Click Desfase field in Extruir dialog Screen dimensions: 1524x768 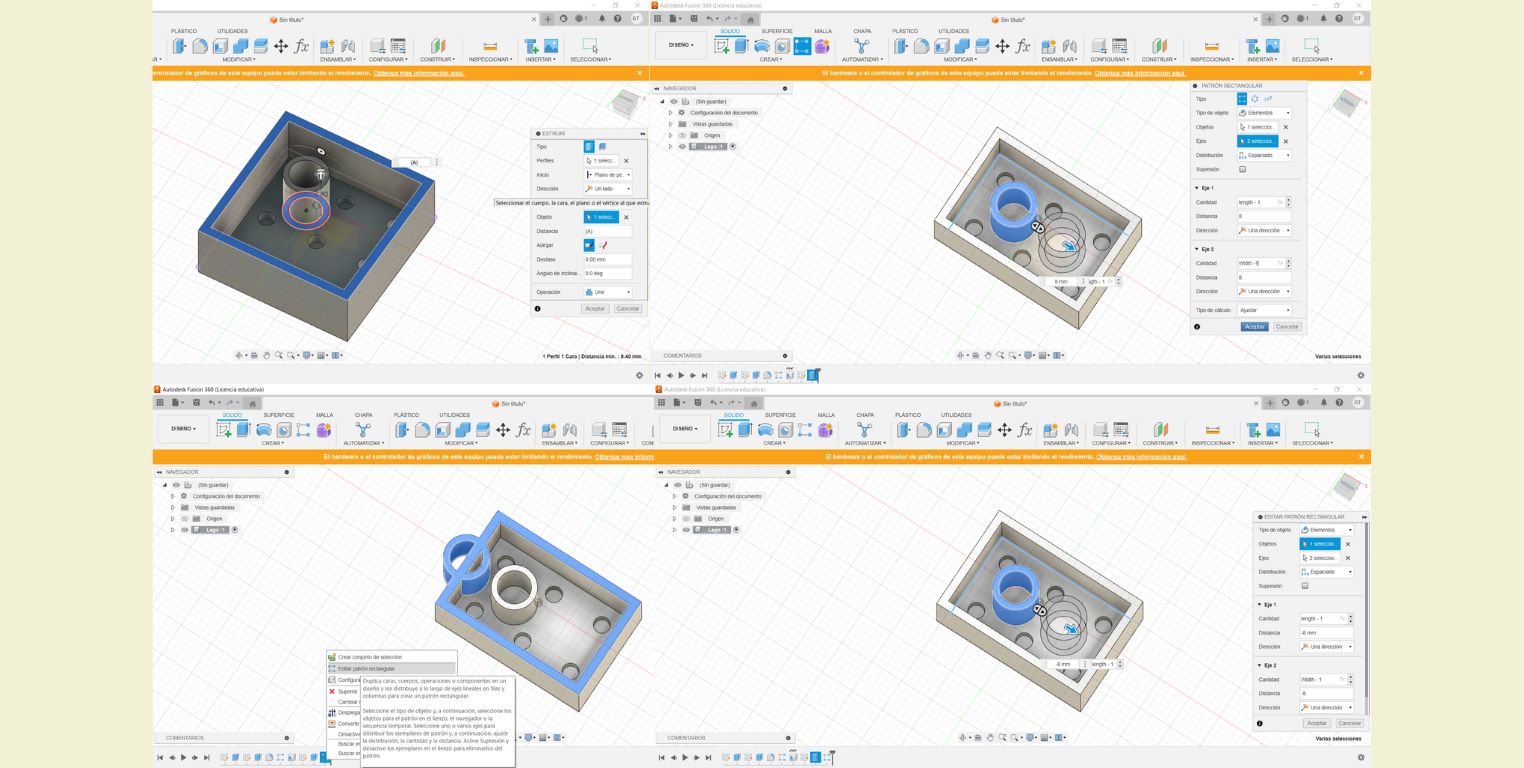[x=608, y=259]
